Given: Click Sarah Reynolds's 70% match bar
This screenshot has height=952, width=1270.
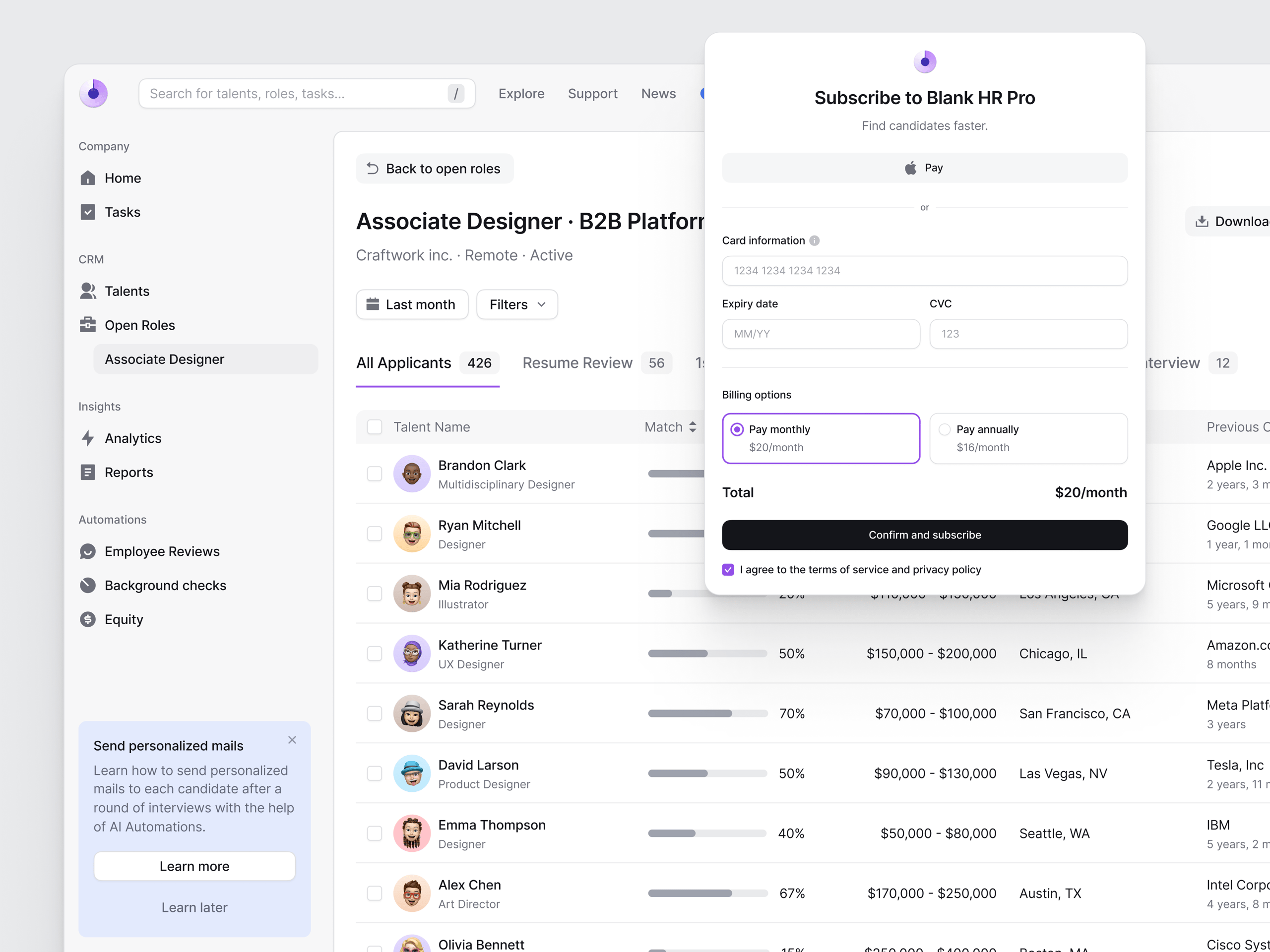Looking at the screenshot, I should tap(707, 714).
